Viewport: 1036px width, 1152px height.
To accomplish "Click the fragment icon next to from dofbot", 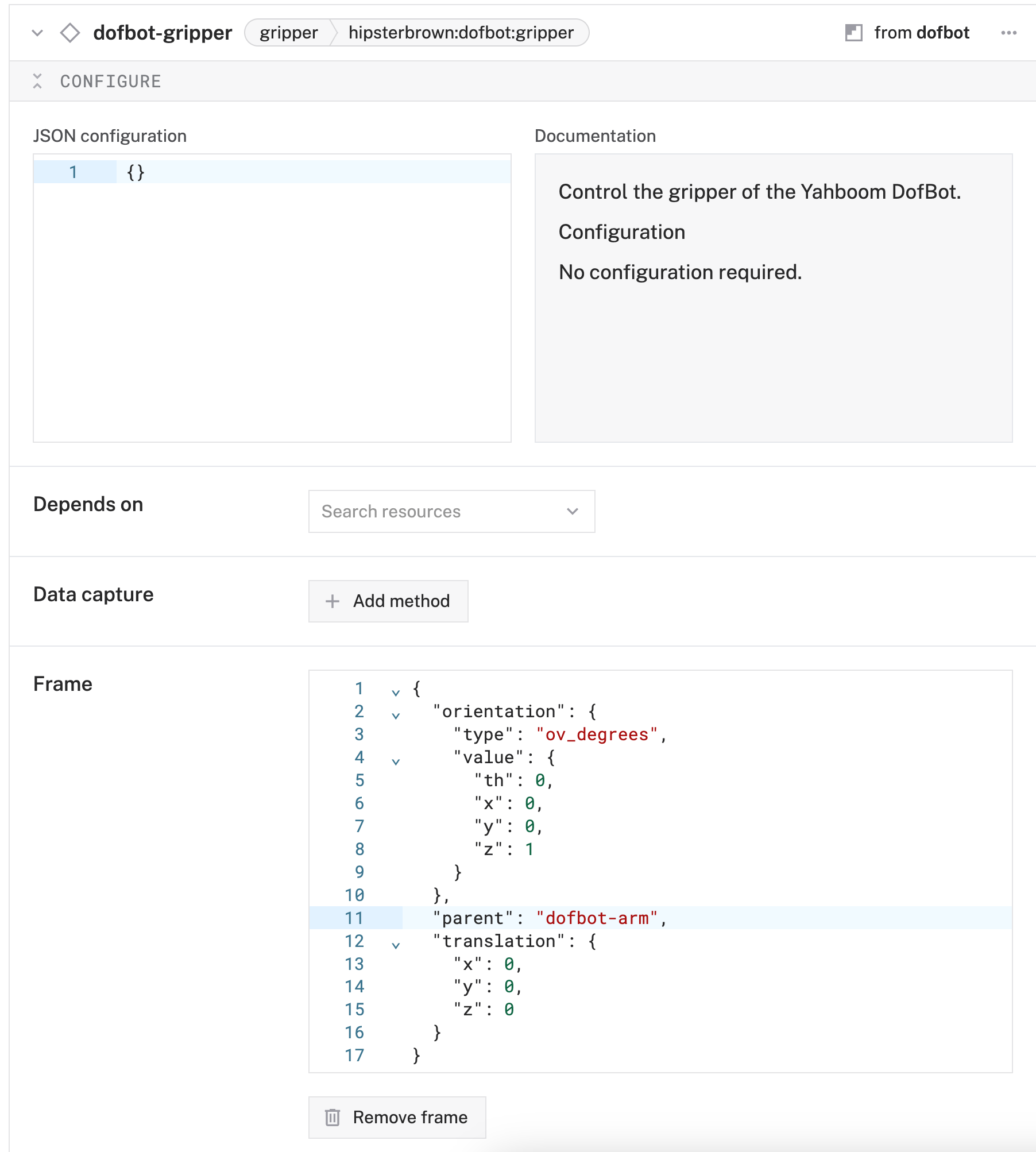I will coord(853,33).
